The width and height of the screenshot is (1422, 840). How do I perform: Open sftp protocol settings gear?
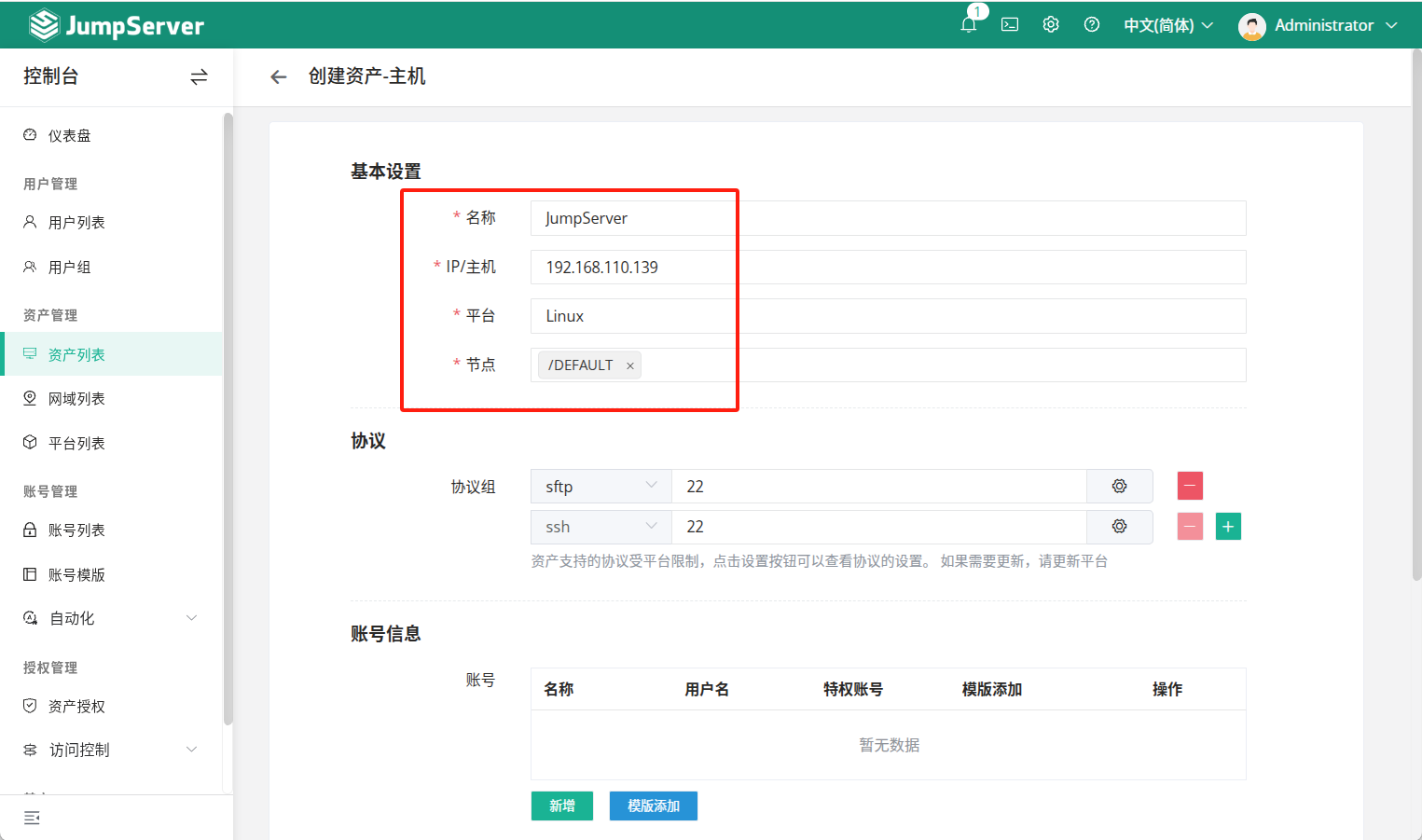point(1119,486)
